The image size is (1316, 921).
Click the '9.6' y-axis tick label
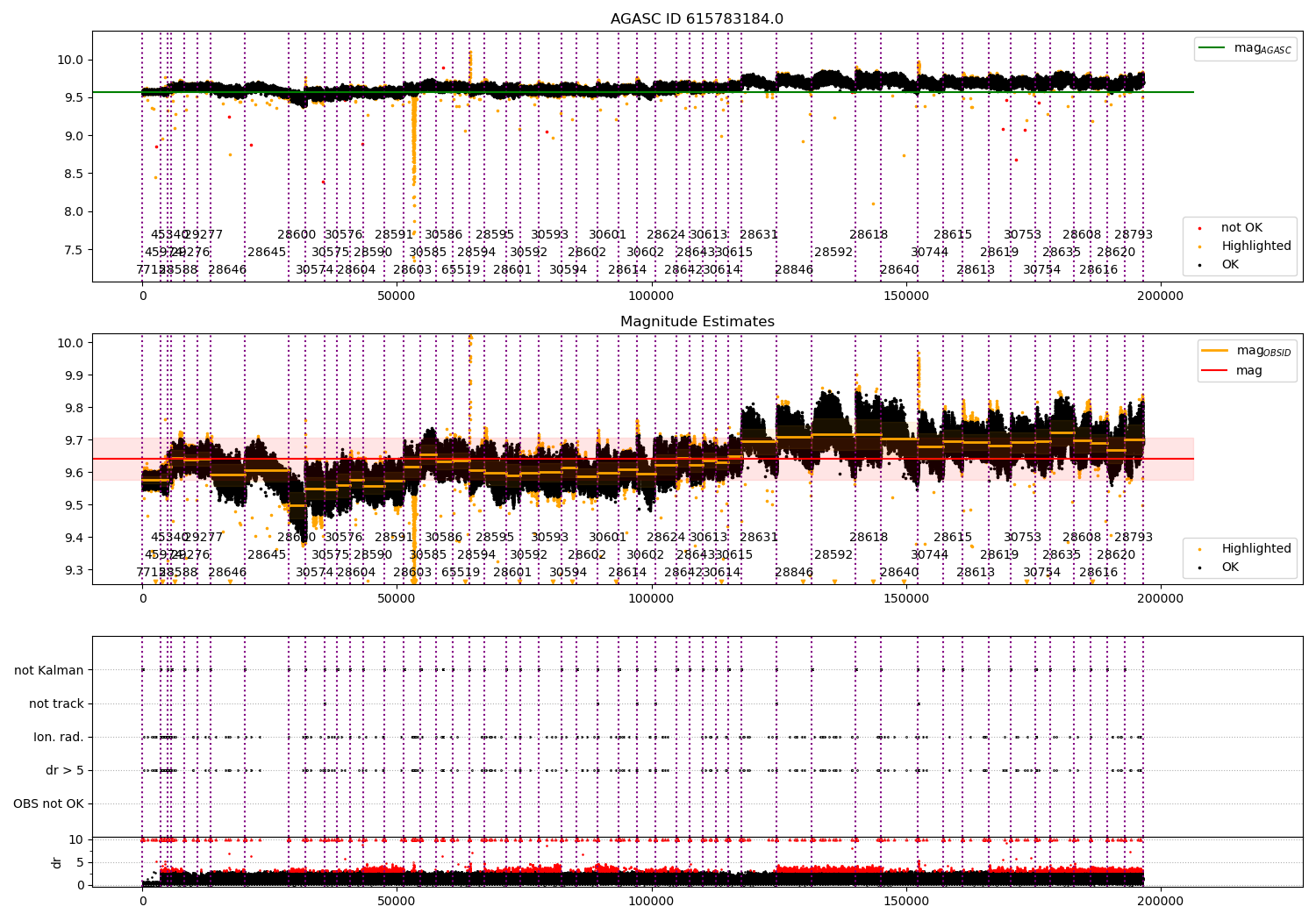[73, 473]
